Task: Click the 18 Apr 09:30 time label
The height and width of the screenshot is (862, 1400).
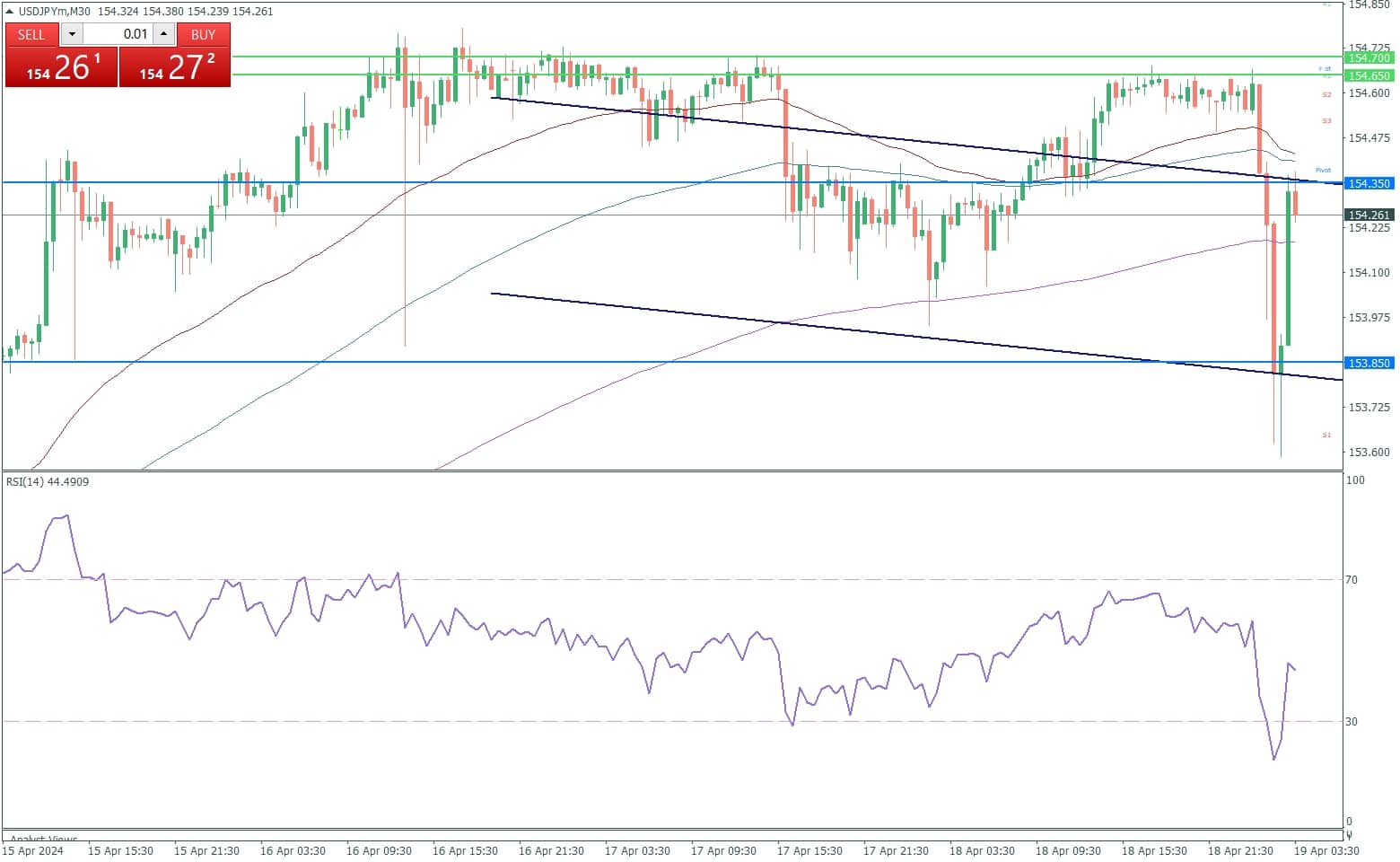Action: click(1068, 850)
